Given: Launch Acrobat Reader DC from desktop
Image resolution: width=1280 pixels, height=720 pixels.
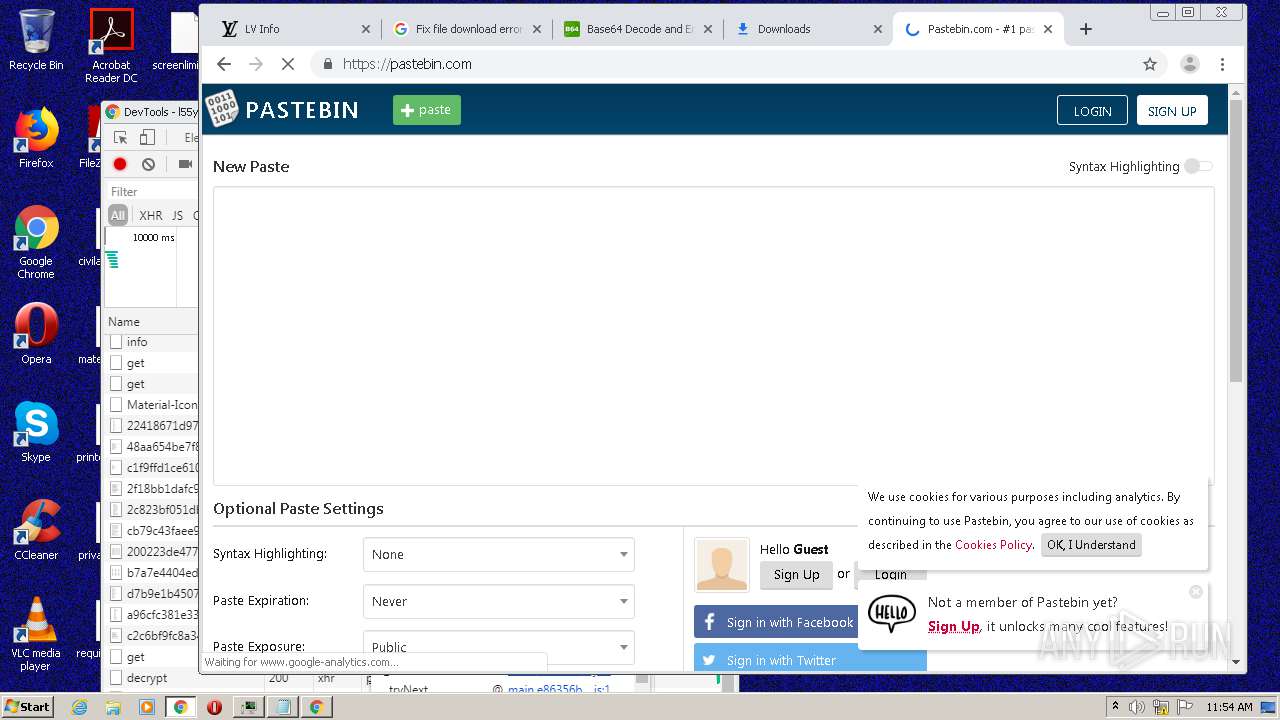Looking at the screenshot, I should click(111, 45).
